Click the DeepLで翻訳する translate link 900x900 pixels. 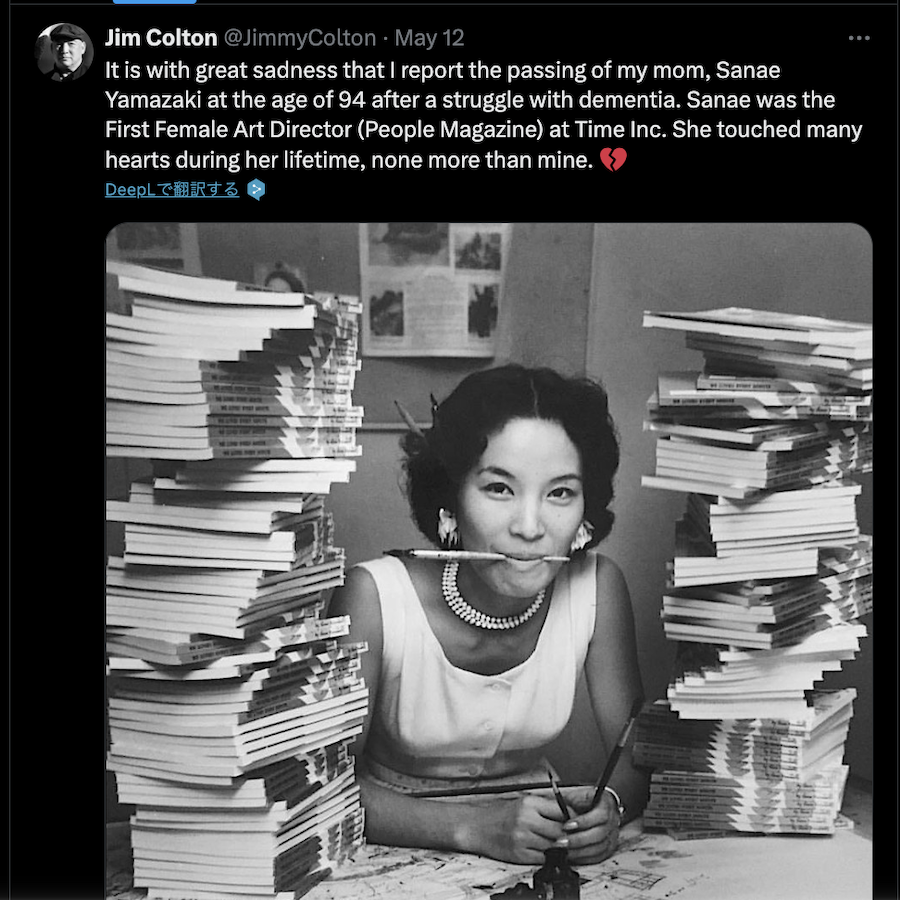coord(172,189)
